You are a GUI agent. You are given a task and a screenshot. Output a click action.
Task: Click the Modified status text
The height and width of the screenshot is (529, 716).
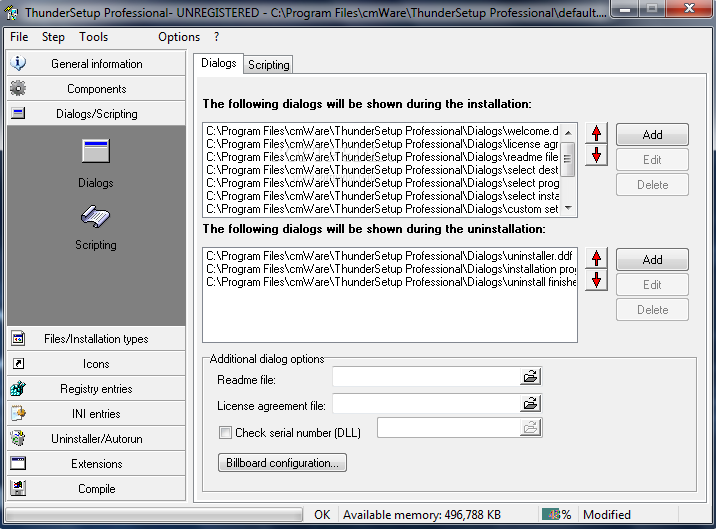pos(607,515)
